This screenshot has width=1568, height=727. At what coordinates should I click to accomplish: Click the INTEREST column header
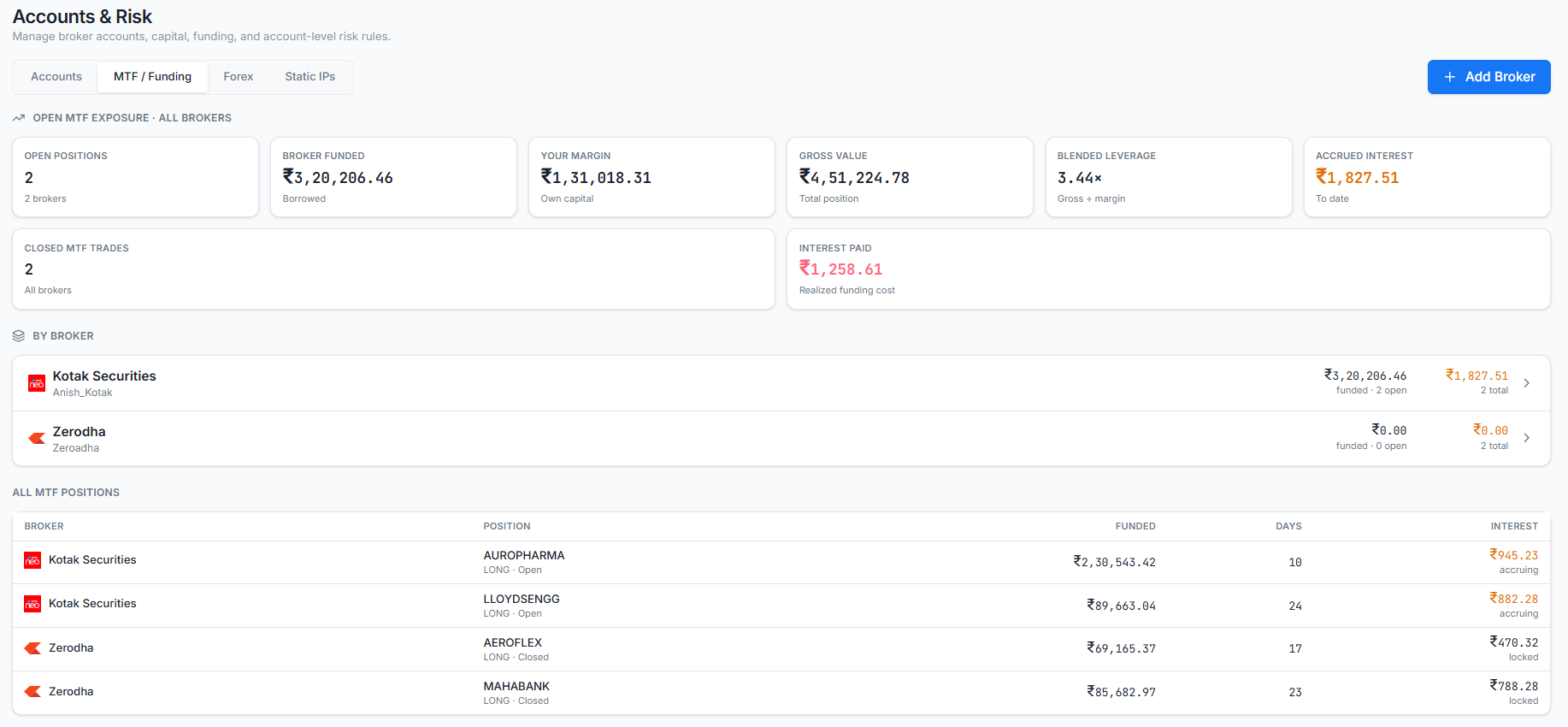1514,527
